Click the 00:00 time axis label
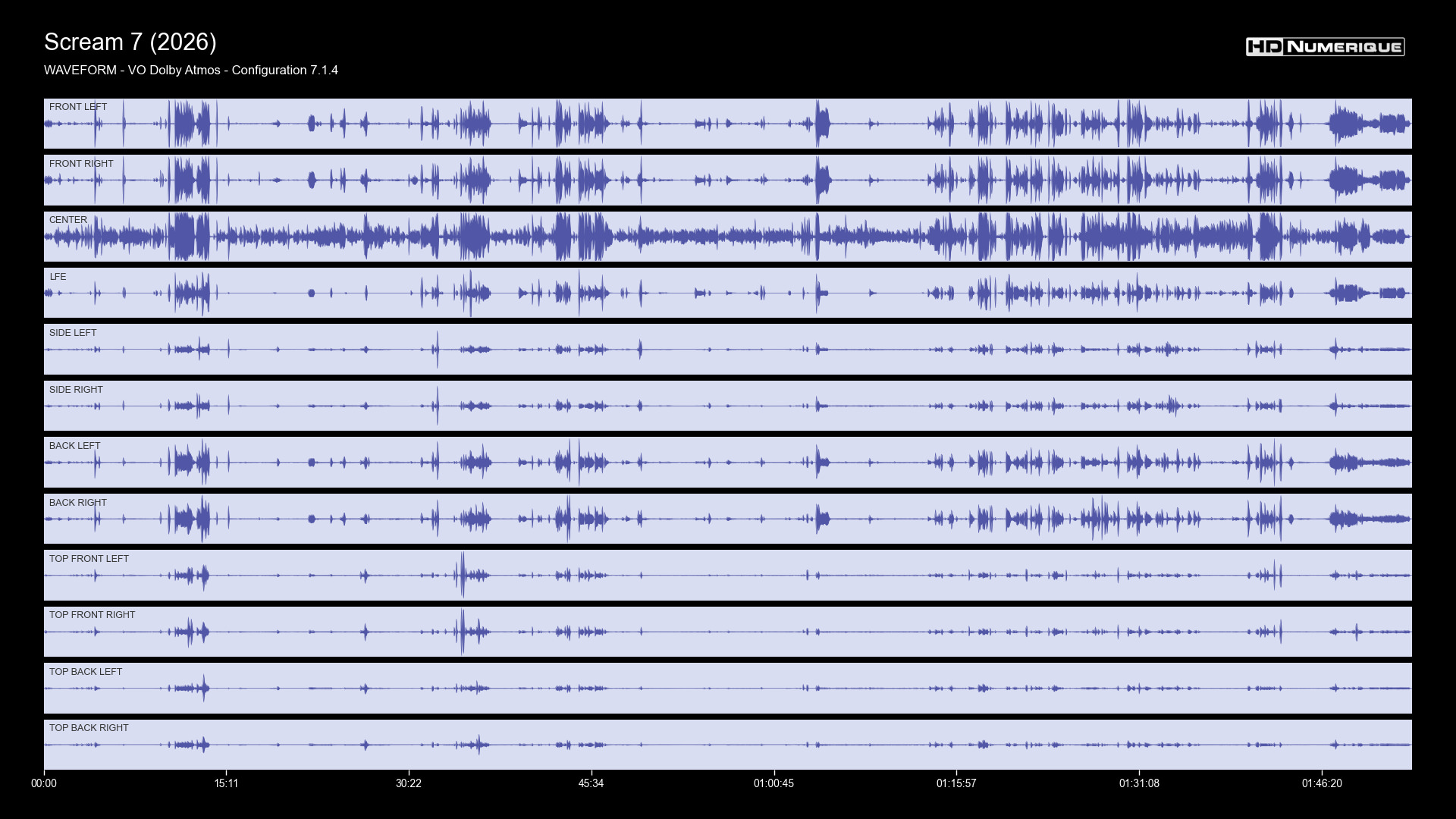Viewport: 1456px width, 819px height. (x=44, y=783)
